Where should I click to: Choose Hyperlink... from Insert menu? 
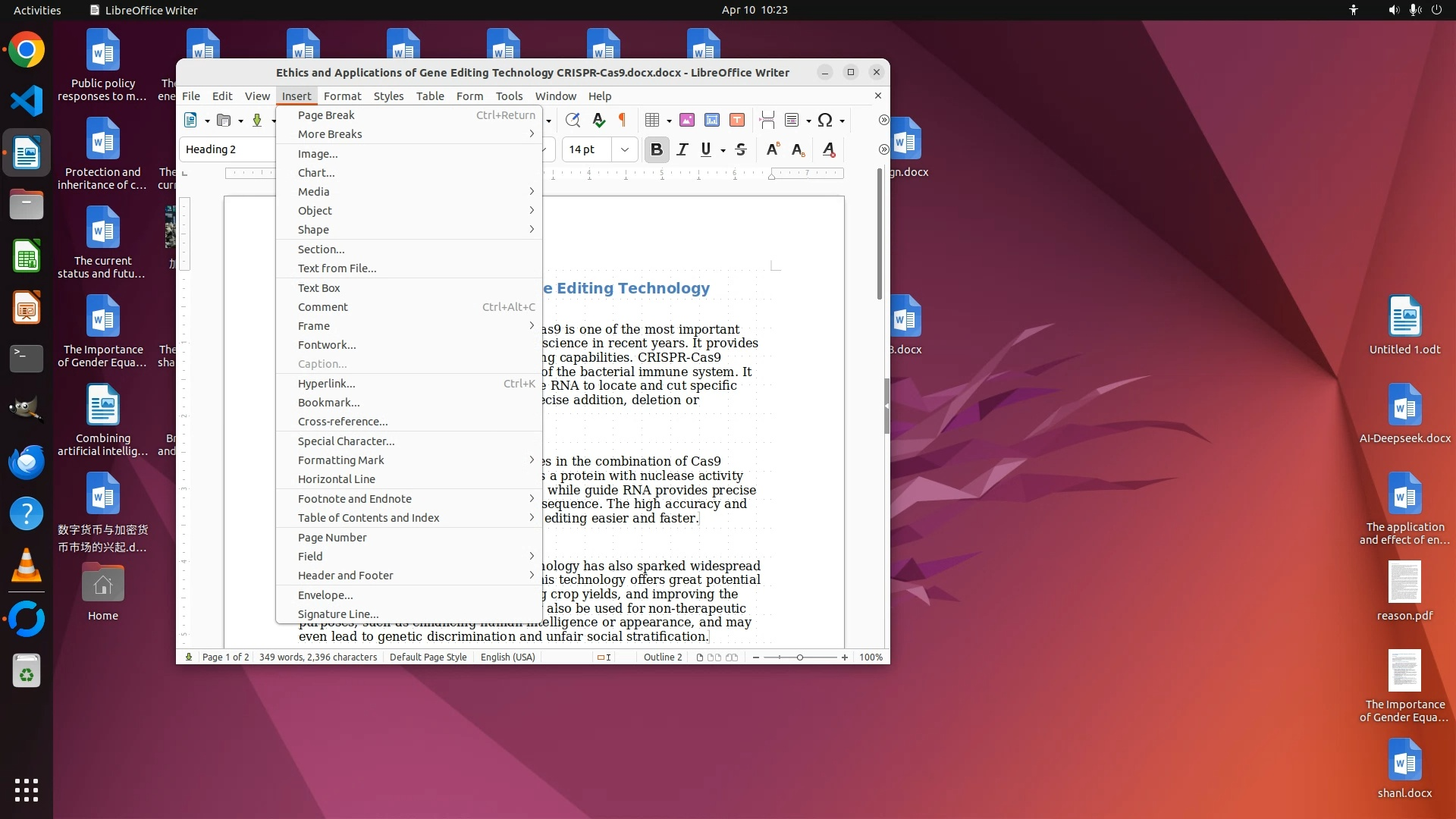326,384
